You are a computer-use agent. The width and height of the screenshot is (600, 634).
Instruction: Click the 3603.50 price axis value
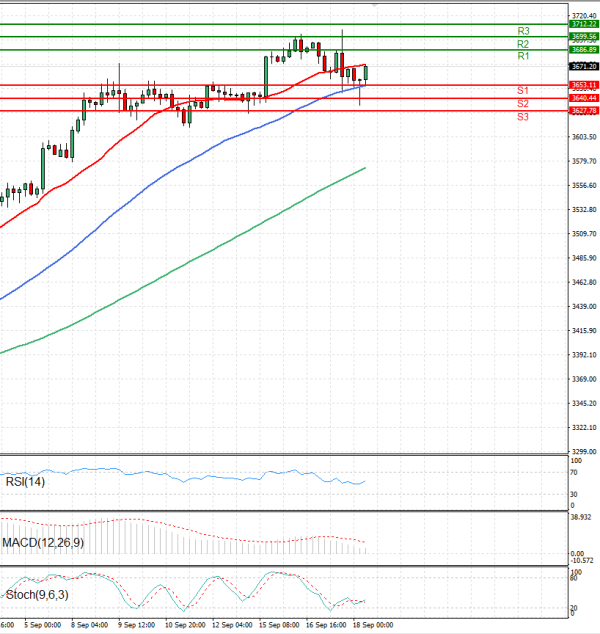point(584,137)
